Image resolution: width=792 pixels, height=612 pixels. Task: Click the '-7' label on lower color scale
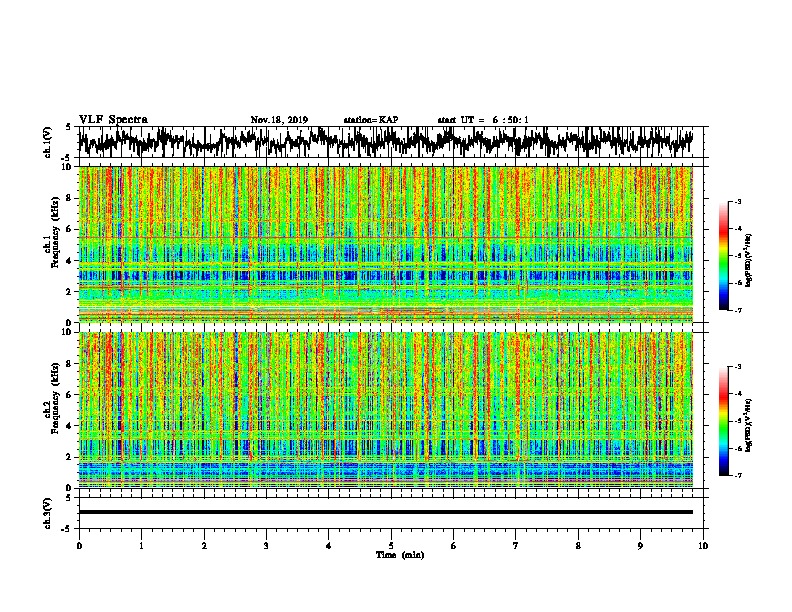pyautogui.click(x=737, y=475)
